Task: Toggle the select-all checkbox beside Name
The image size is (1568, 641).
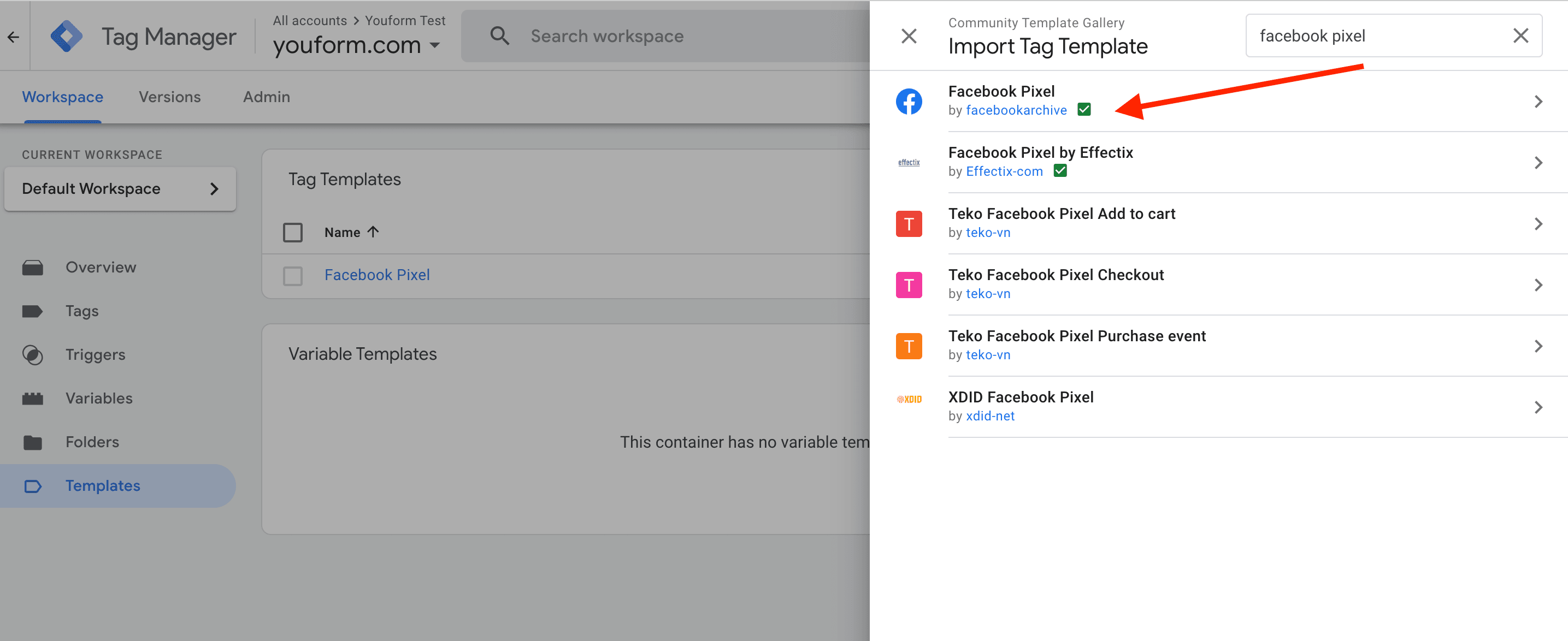Action: click(293, 232)
